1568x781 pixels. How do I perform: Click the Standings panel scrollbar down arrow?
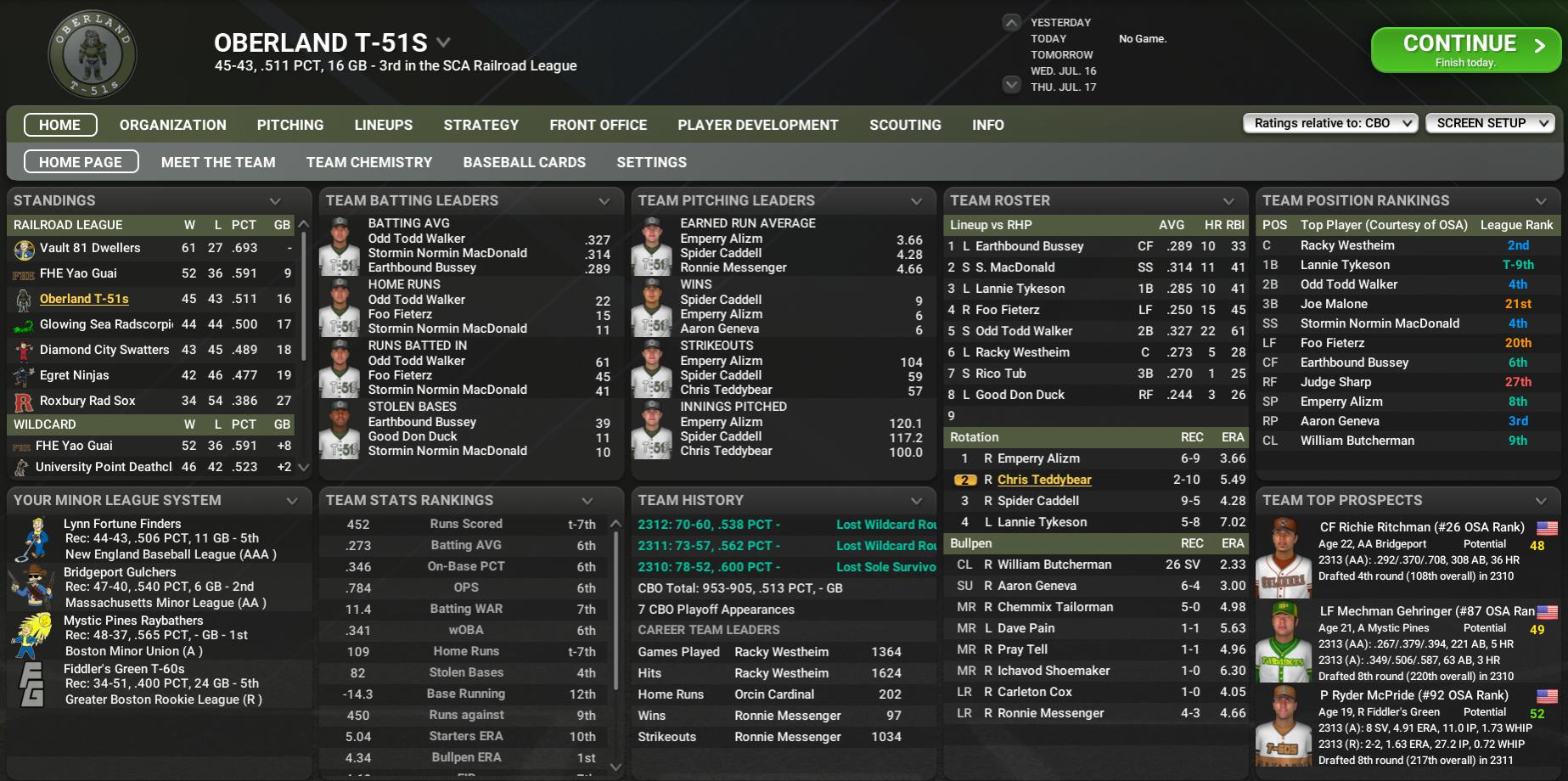(304, 467)
